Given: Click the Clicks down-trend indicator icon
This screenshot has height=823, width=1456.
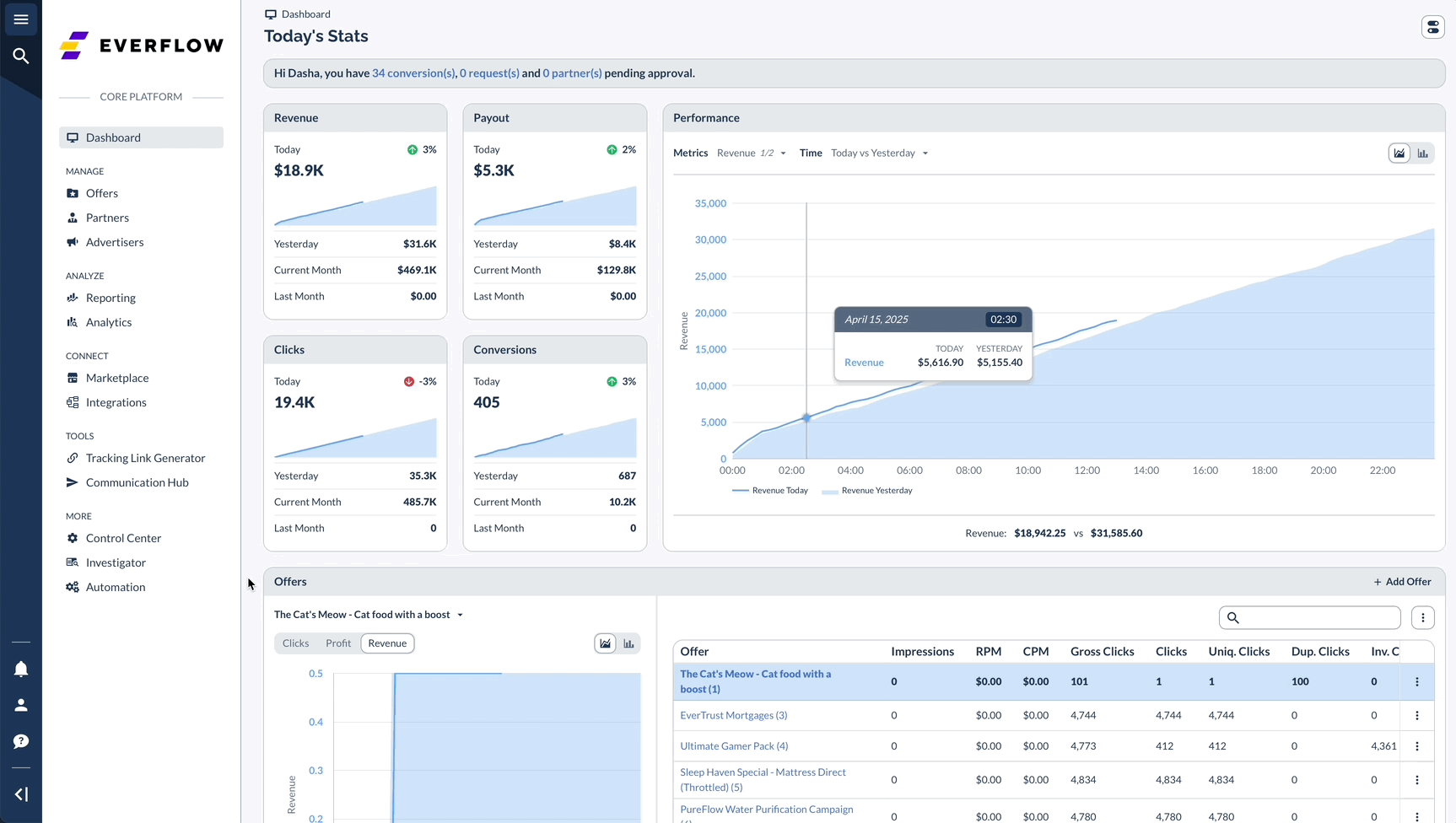Looking at the screenshot, I should (x=409, y=382).
